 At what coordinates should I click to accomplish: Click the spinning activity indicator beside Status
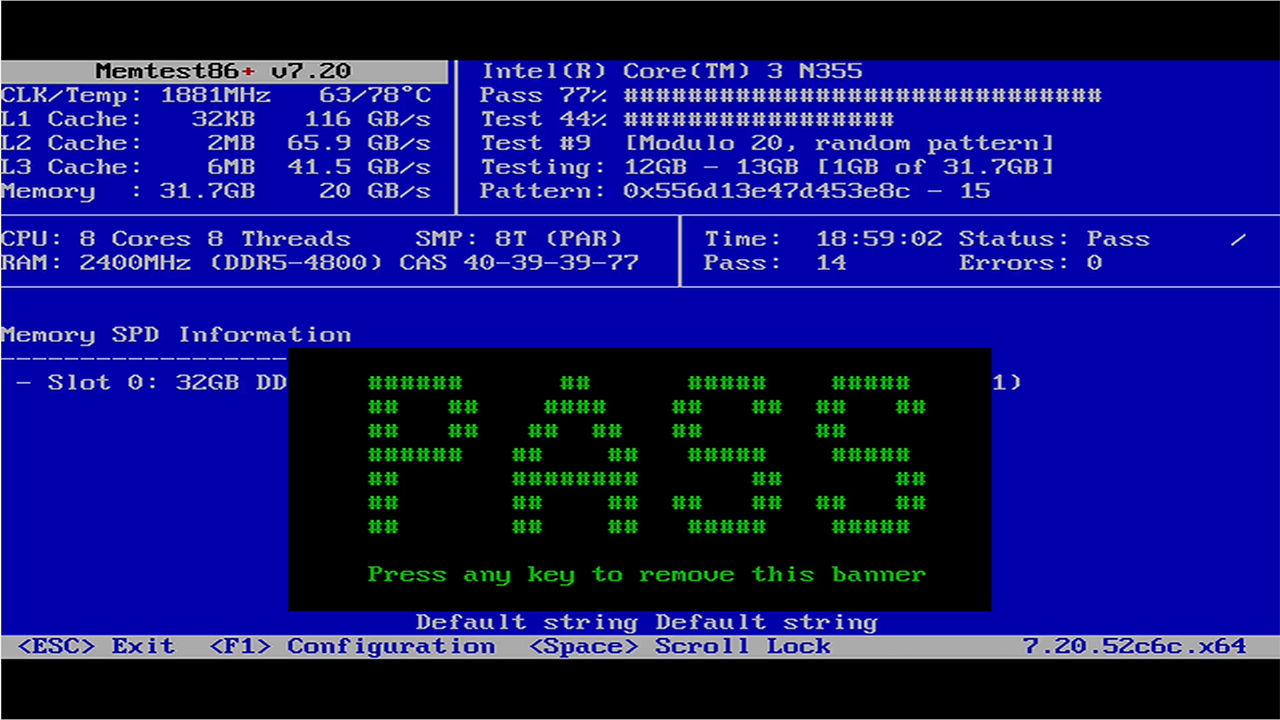[1239, 239]
